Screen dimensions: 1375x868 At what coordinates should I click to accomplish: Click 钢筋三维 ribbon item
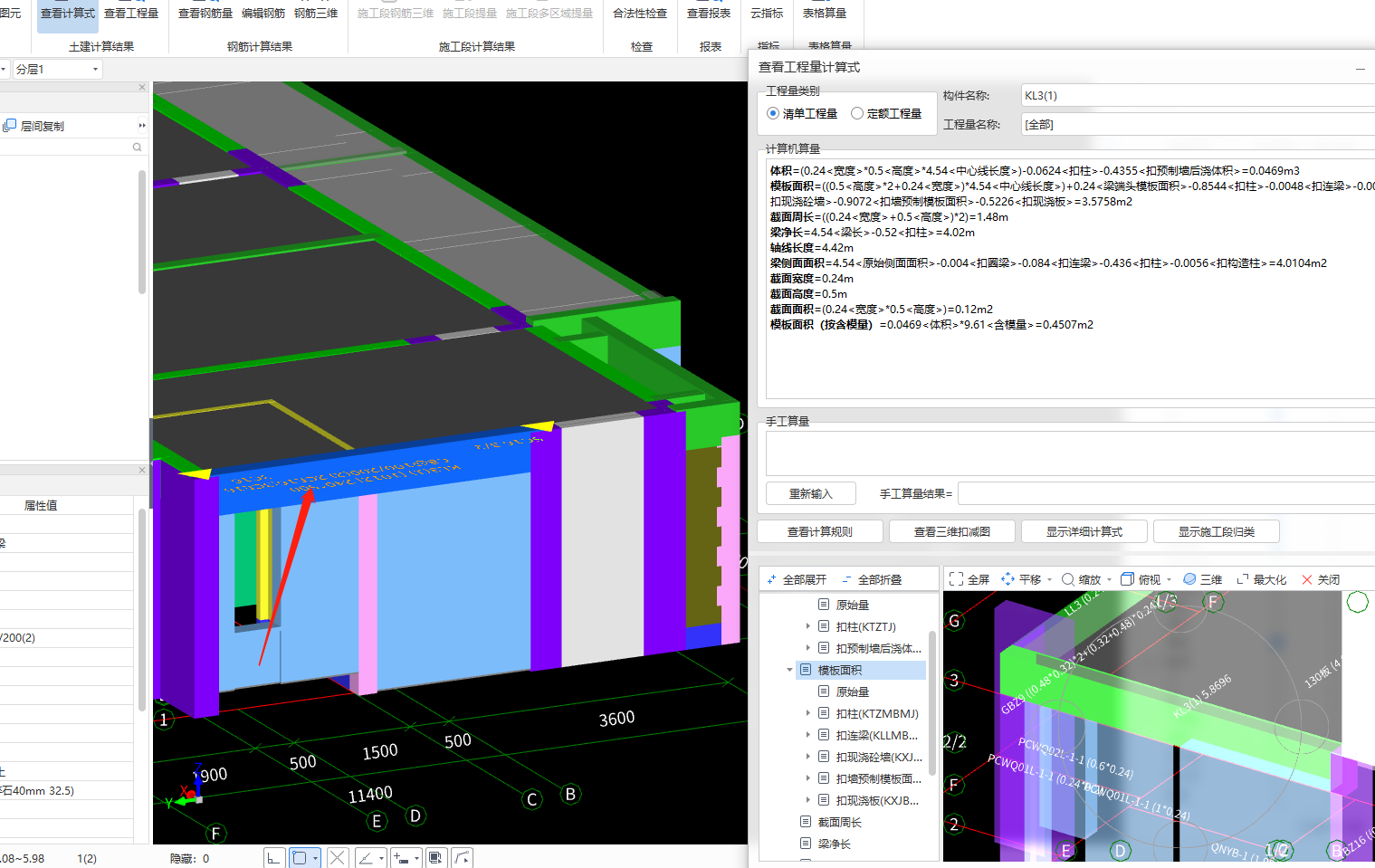[316, 14]
